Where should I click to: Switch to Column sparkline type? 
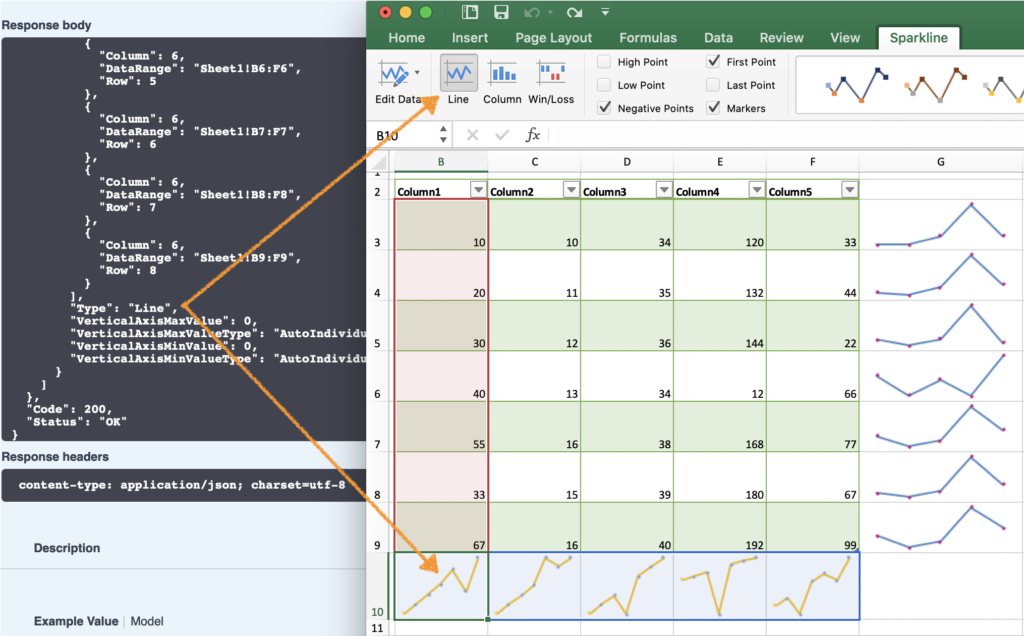502,81
